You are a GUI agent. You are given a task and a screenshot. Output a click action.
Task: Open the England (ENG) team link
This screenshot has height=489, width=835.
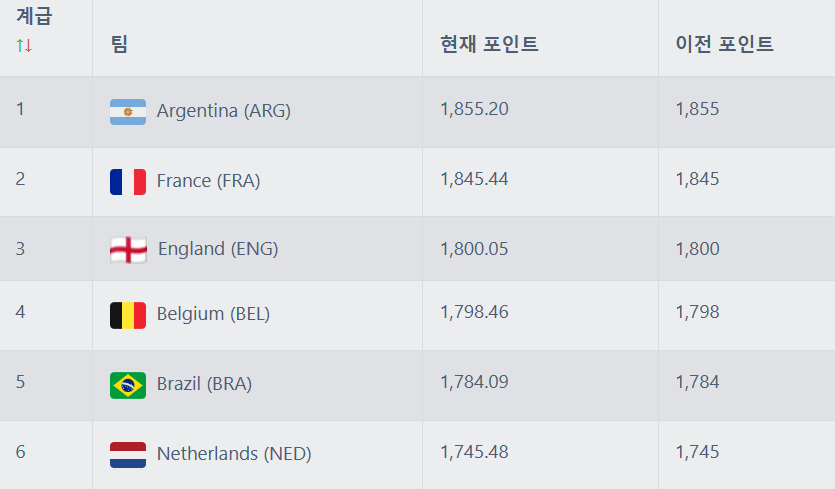[218, 249]
